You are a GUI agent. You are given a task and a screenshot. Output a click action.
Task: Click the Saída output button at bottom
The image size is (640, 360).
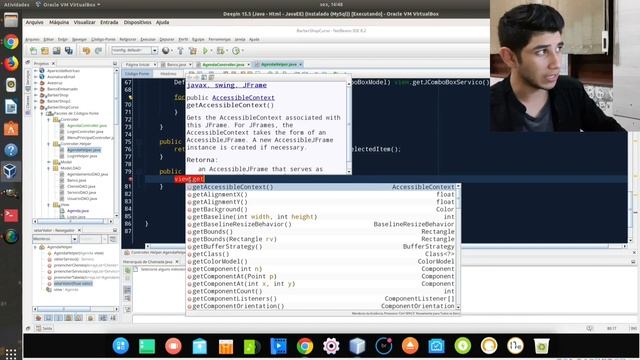click(44, 329)
